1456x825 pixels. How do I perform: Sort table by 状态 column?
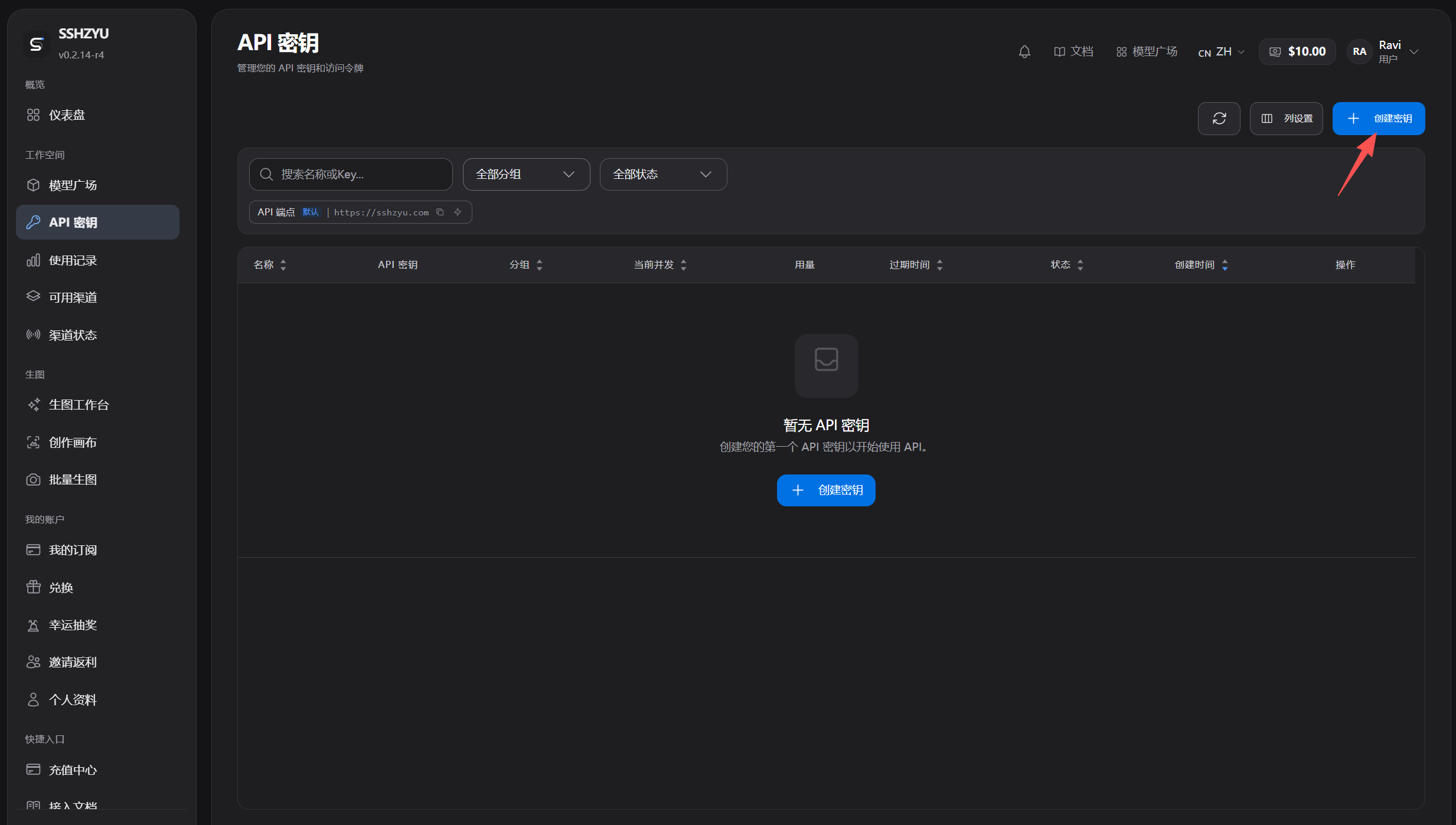pyautogui.click(x=1067, y=265)
